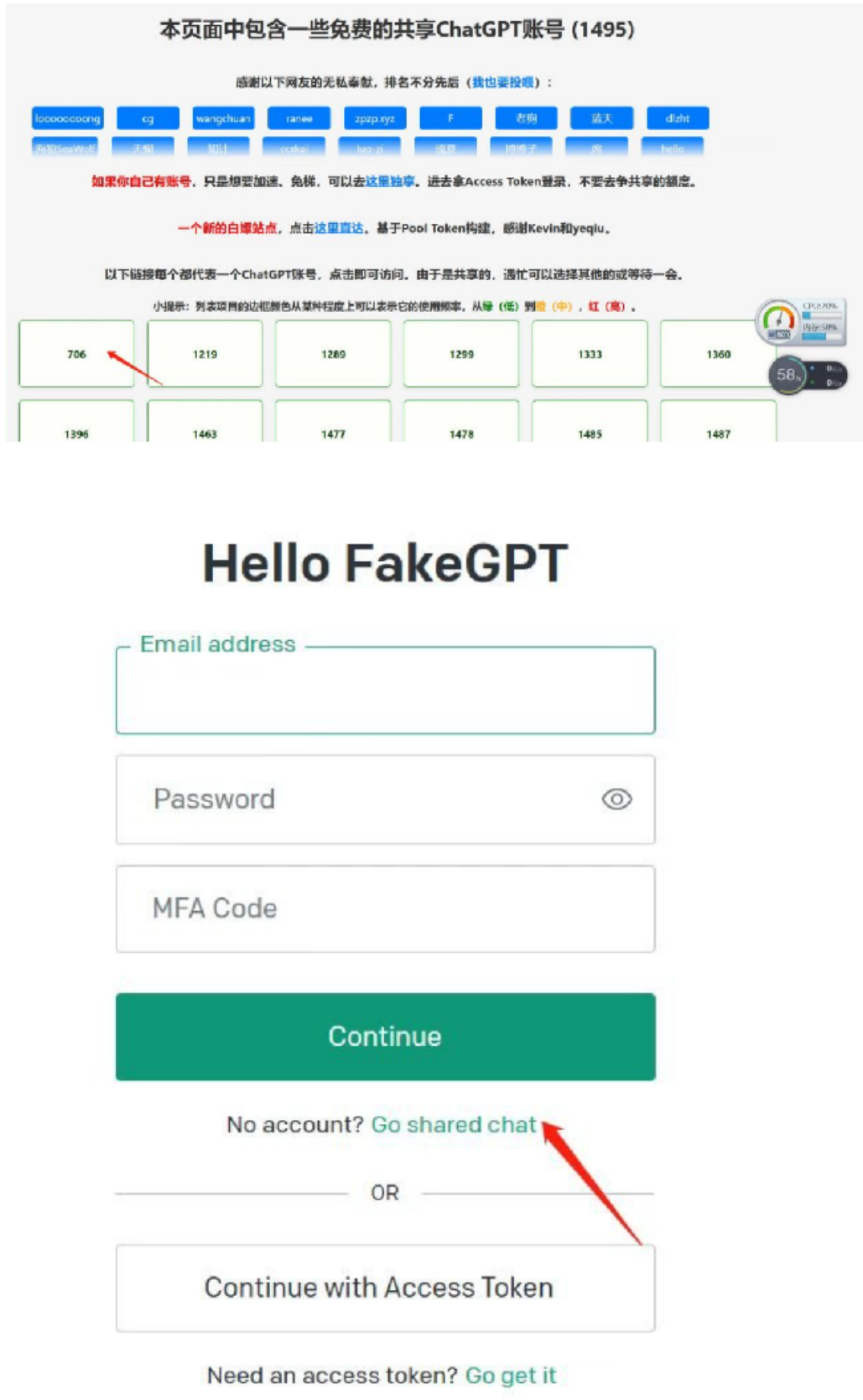The image size is (863, 1400).
Task: Choose shared account 1360
Action: 718,354
